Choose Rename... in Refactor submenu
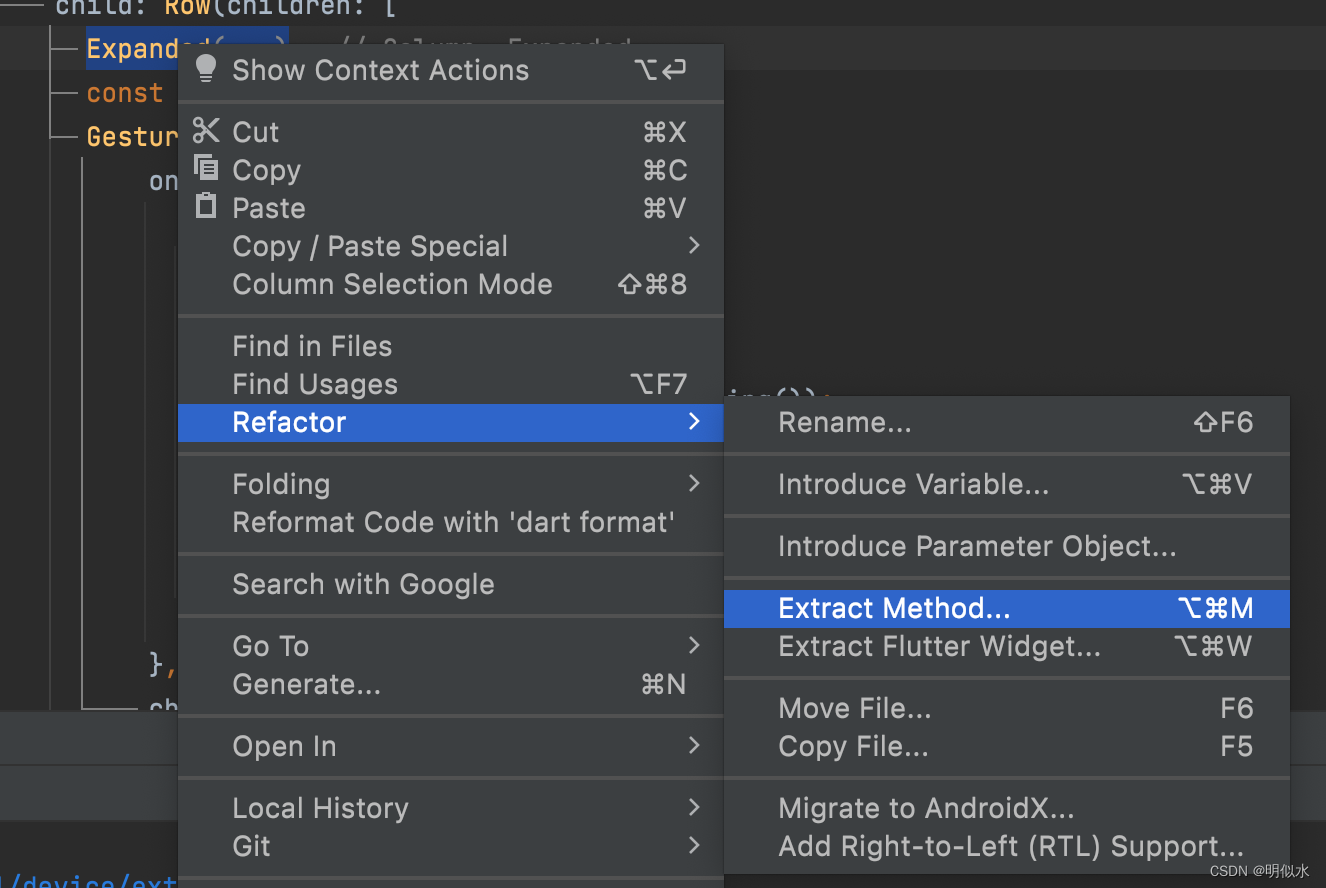The height and width of the screenshot is (888, 1326). [1007, 422]
